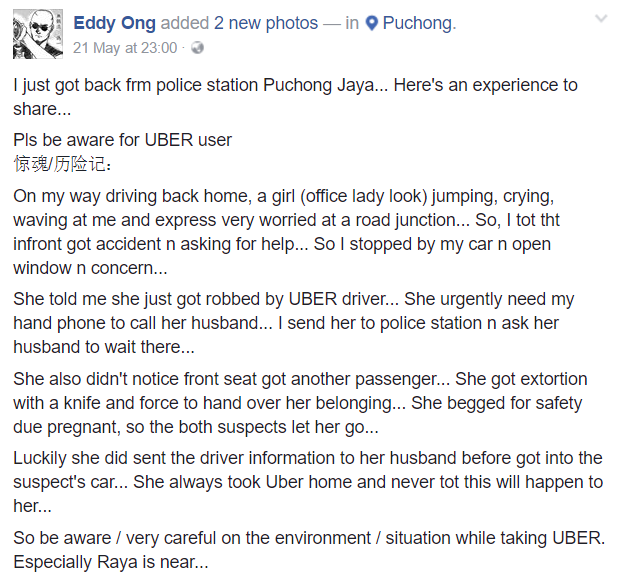Click the 'Especially Raya is near...' line
The image size is (619, 582).
[x=111, y=562]
